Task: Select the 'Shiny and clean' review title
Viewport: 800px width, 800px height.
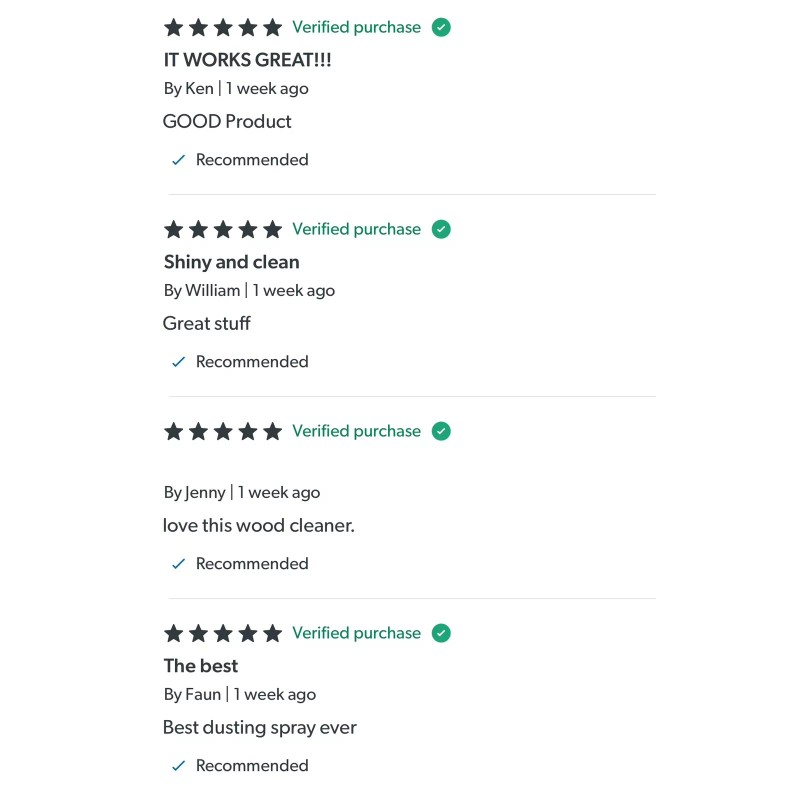Action: click(x=231, y=262)
